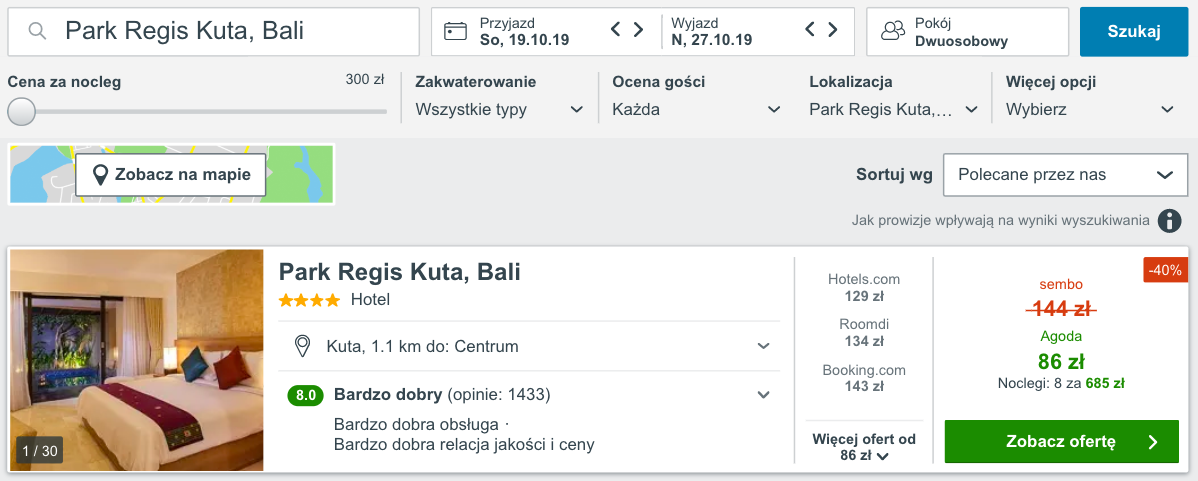
Task: Click the Cena za nocleg slider handle
Action: click(x=21, y=111)
